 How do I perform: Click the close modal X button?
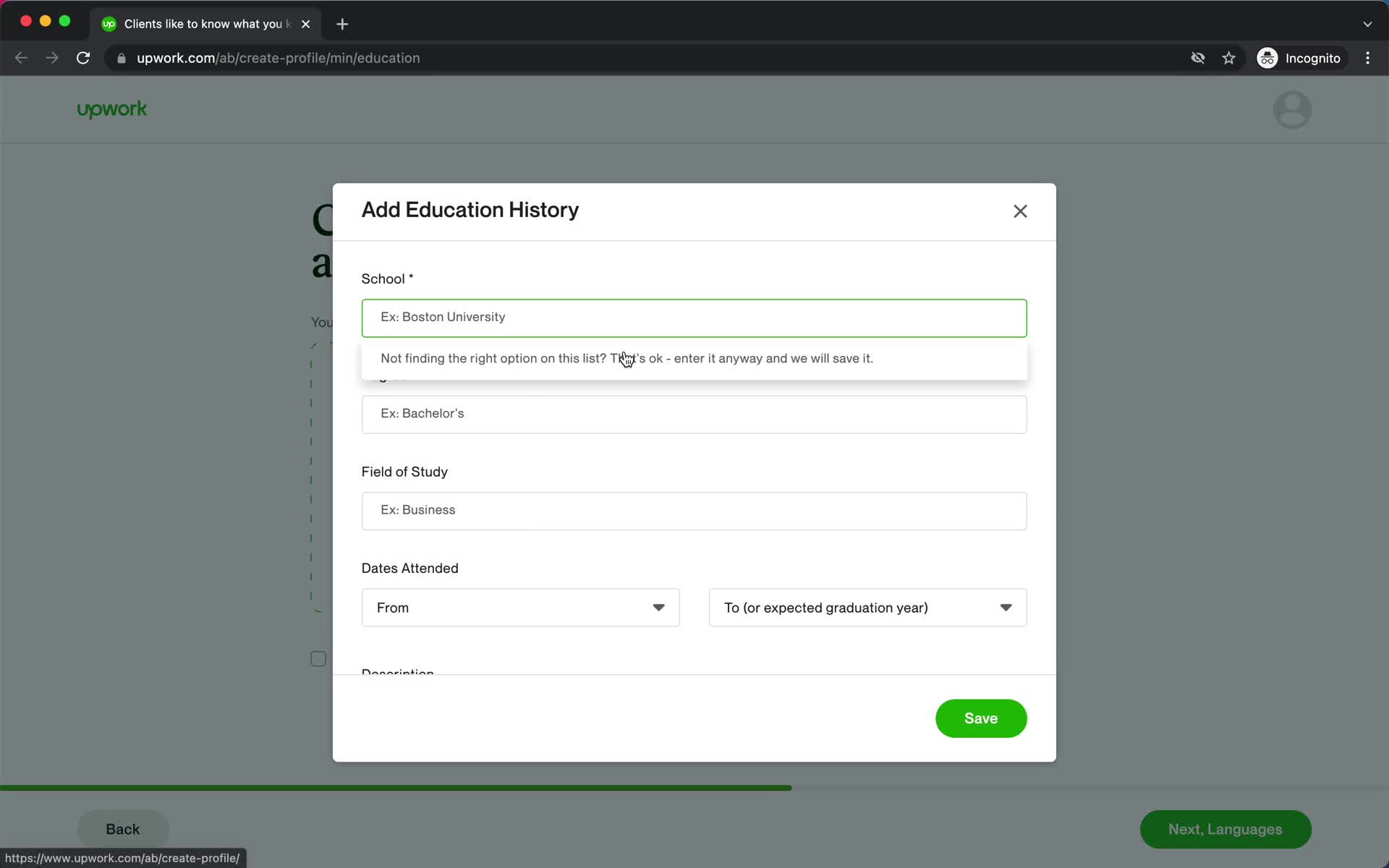(1020, 211)
